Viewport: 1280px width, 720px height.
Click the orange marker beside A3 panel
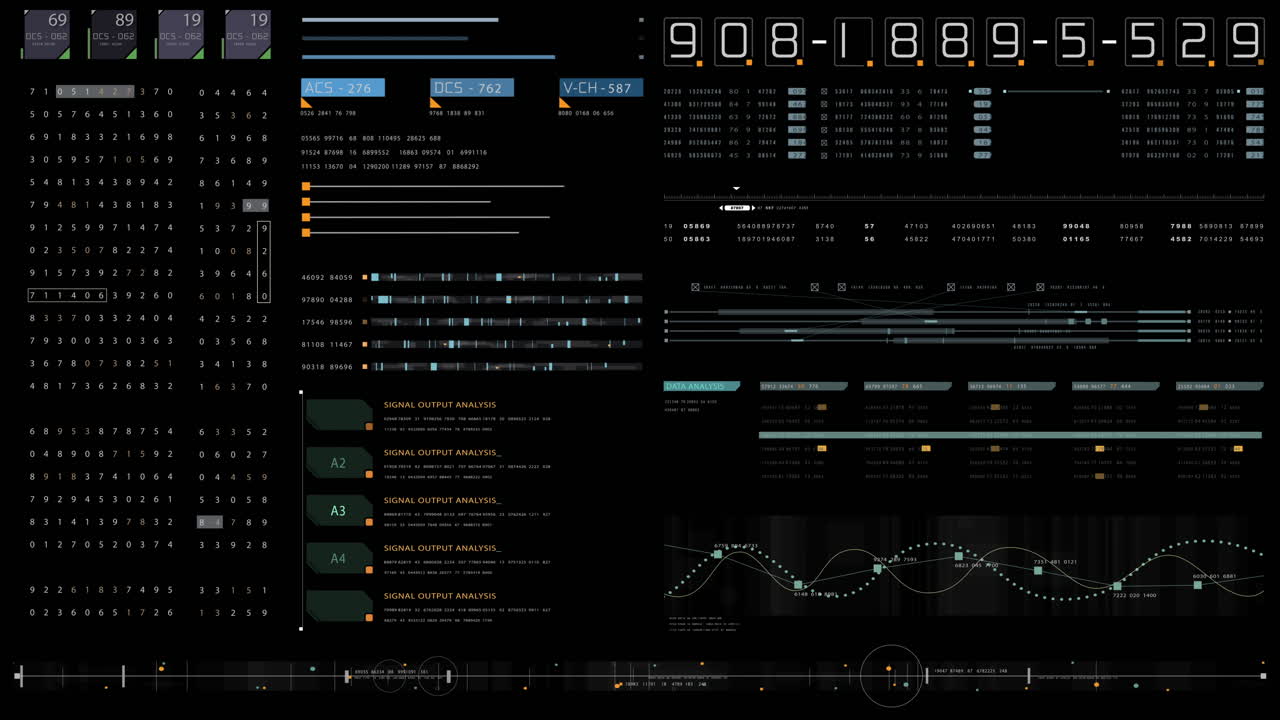[x=369, y=521]
